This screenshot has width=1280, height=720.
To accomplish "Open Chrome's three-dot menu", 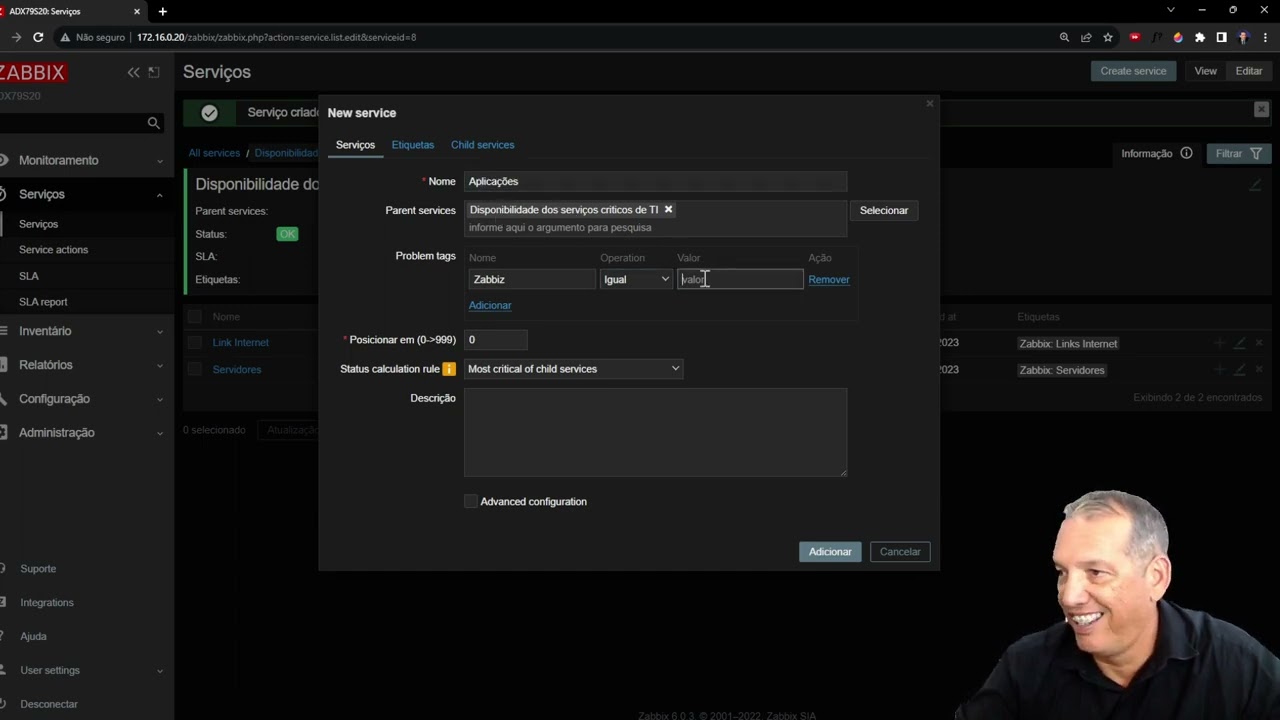I will pos(1266,37).
